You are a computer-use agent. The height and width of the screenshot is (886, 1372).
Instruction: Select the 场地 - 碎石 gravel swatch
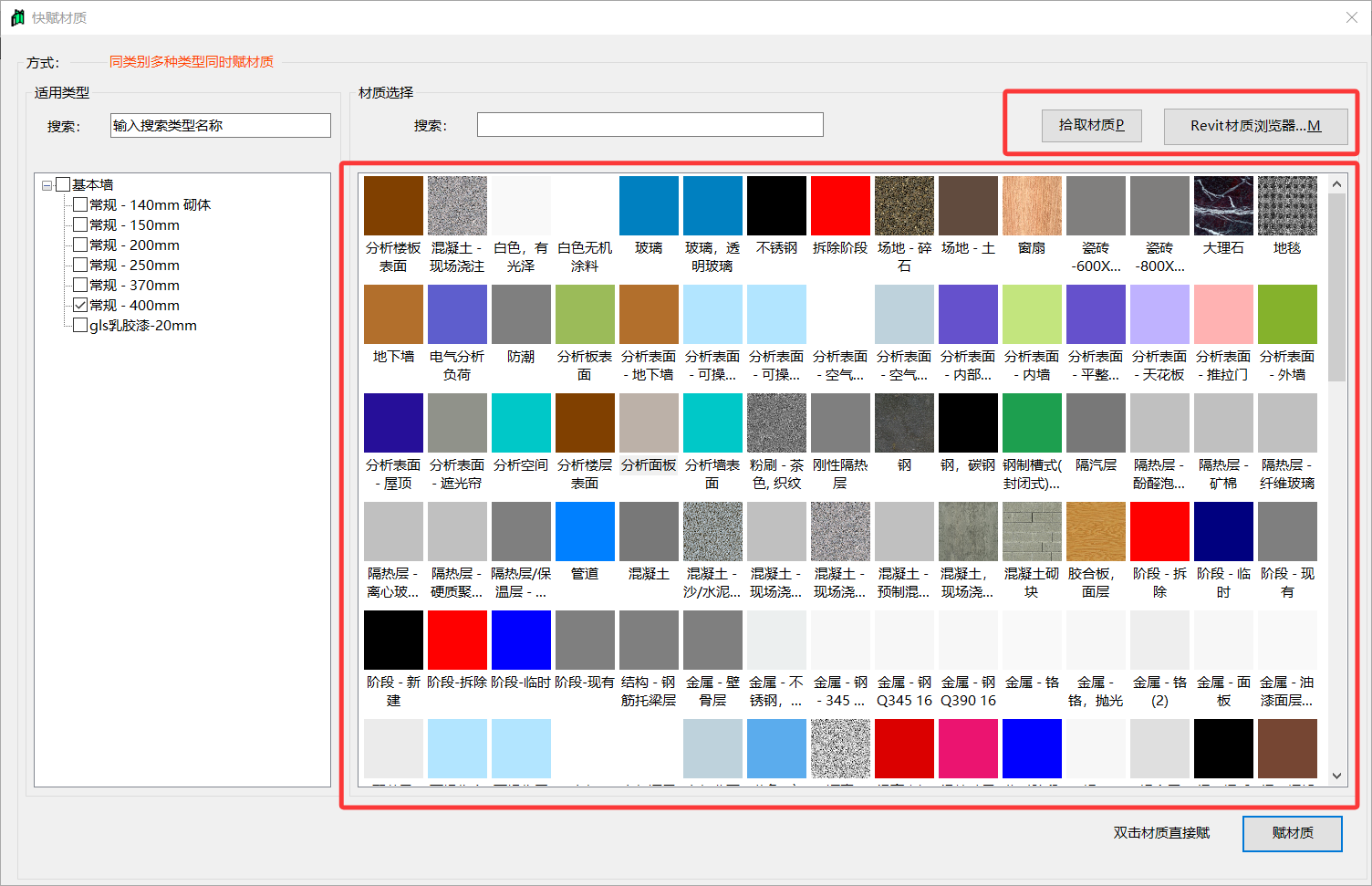[904, 206]
